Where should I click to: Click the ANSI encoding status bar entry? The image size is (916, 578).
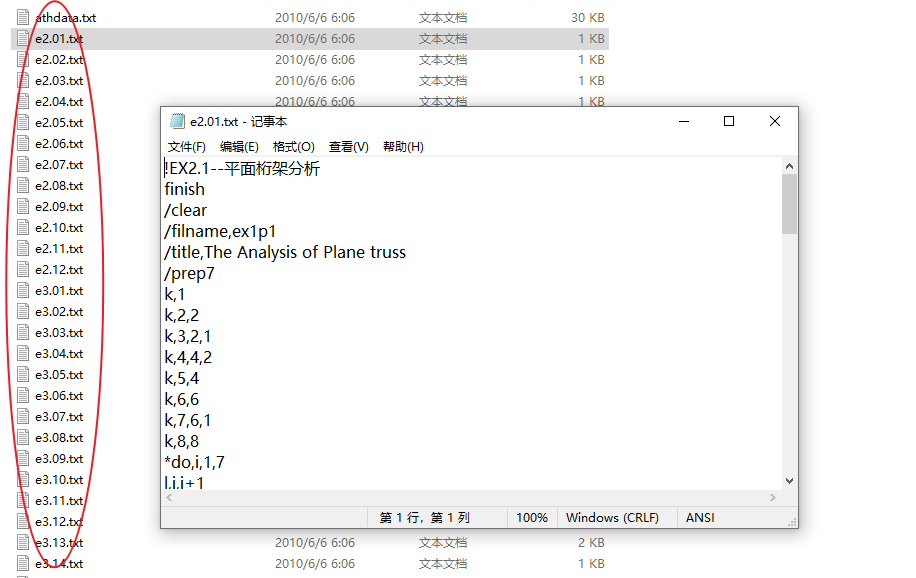point(700,518)
